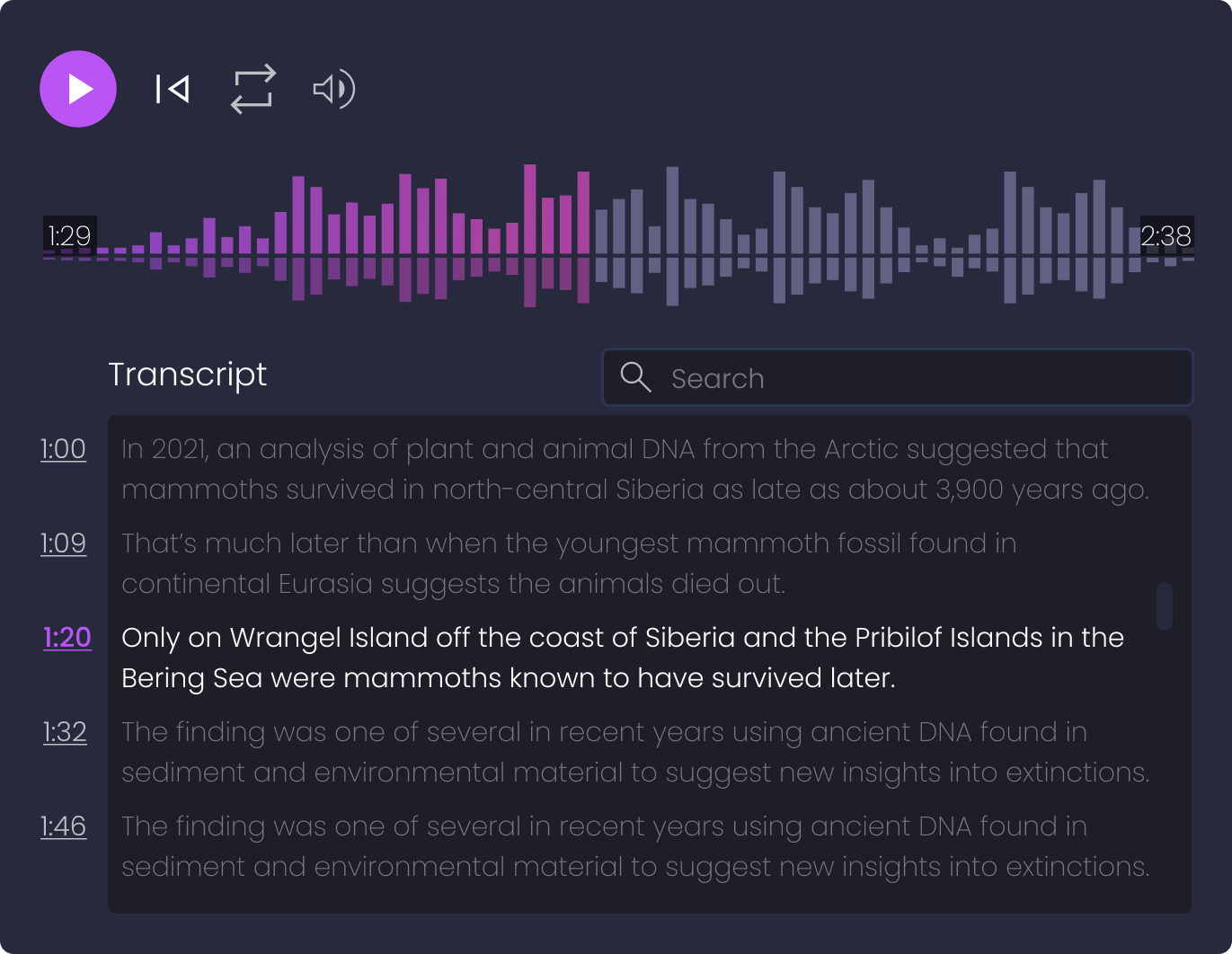This screenshot has height=954, width=1232.
Task: Jump to the highlighted 1:20 timestamp
Action: click(x=67, y=638)
